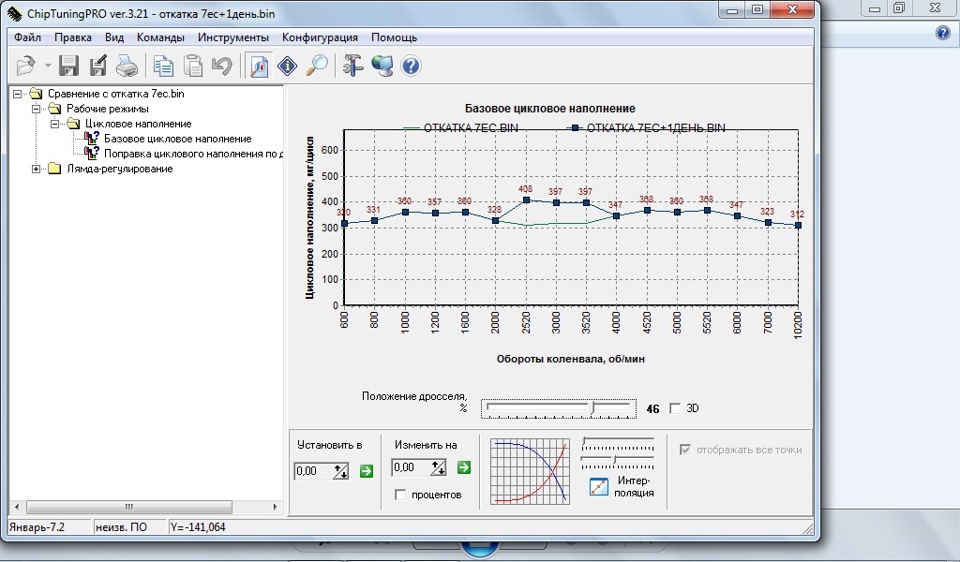Image resolution: width=960 pixels, height=562 pixels.
Task: Open the Инструменты menu
Action: coord(233,38)
